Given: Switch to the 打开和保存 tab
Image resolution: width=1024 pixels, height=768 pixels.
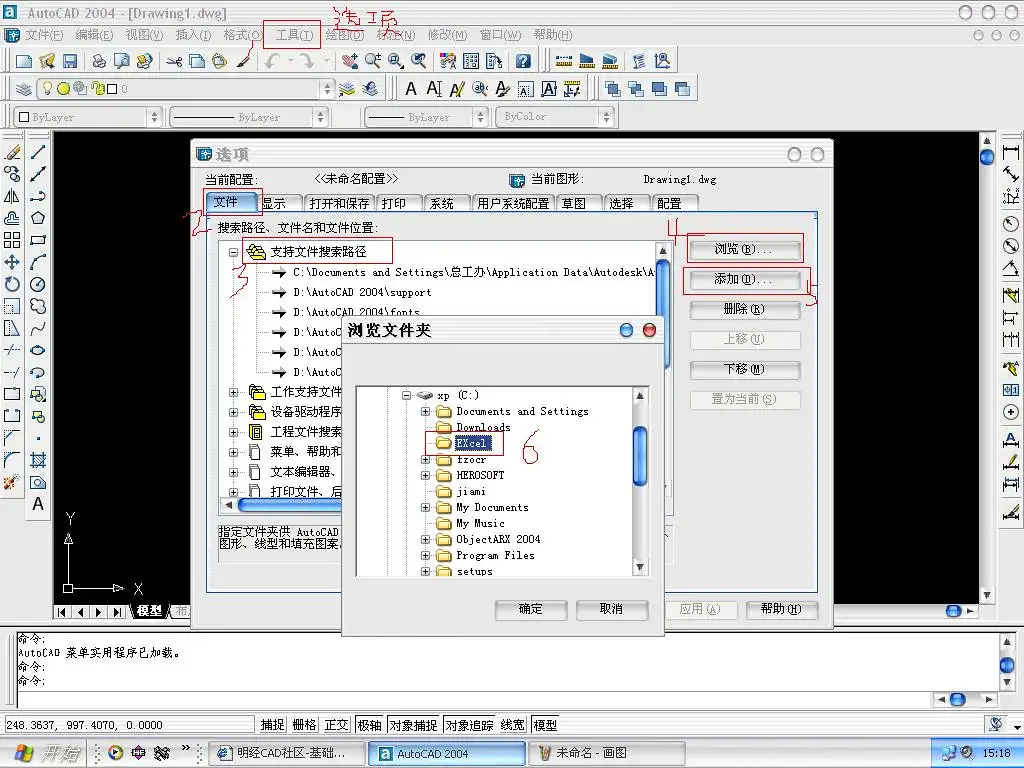Looking at the screenshot, I should [x=339, y=203].
